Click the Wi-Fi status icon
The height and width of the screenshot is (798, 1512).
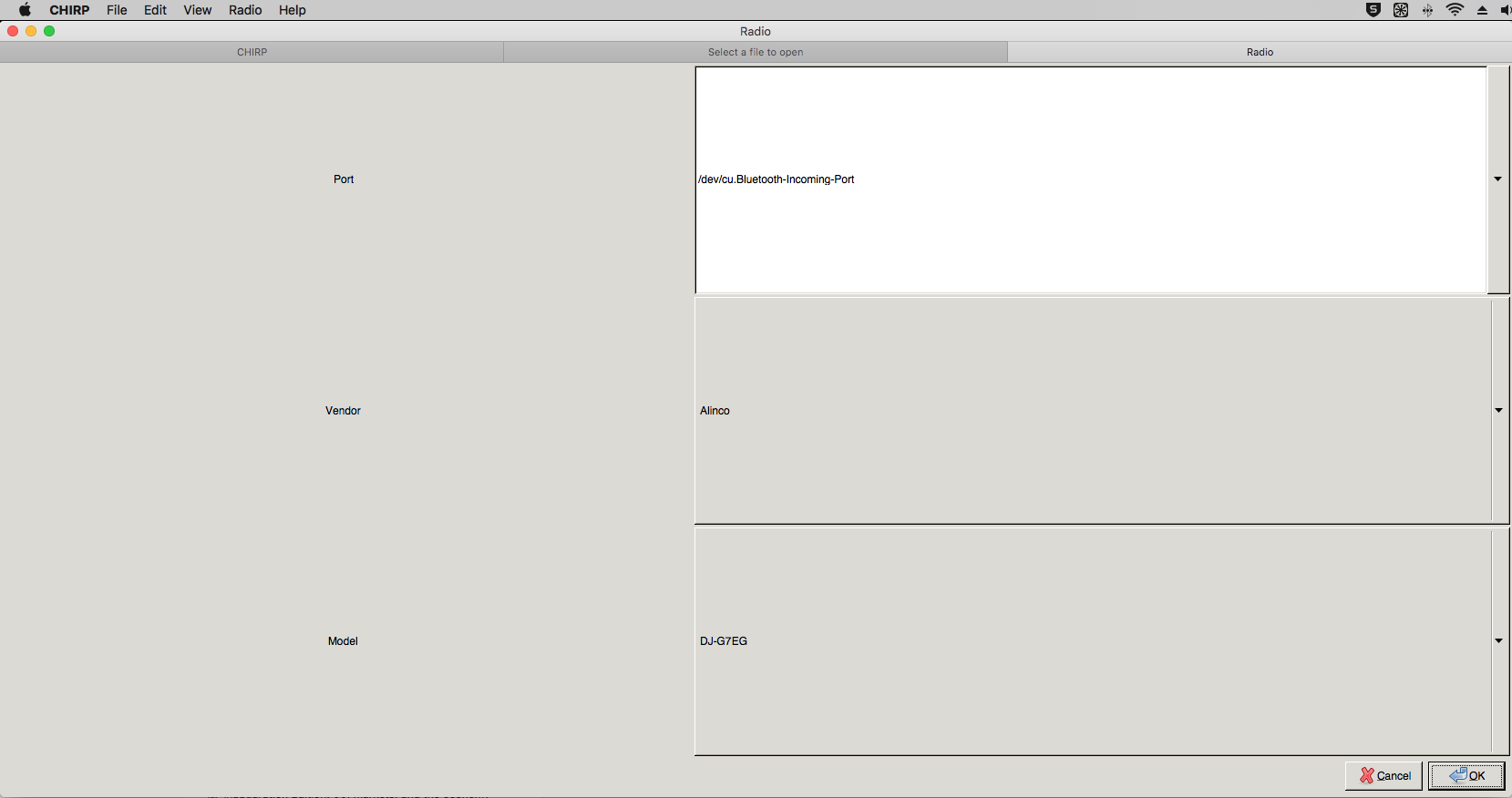(1455, 10)
